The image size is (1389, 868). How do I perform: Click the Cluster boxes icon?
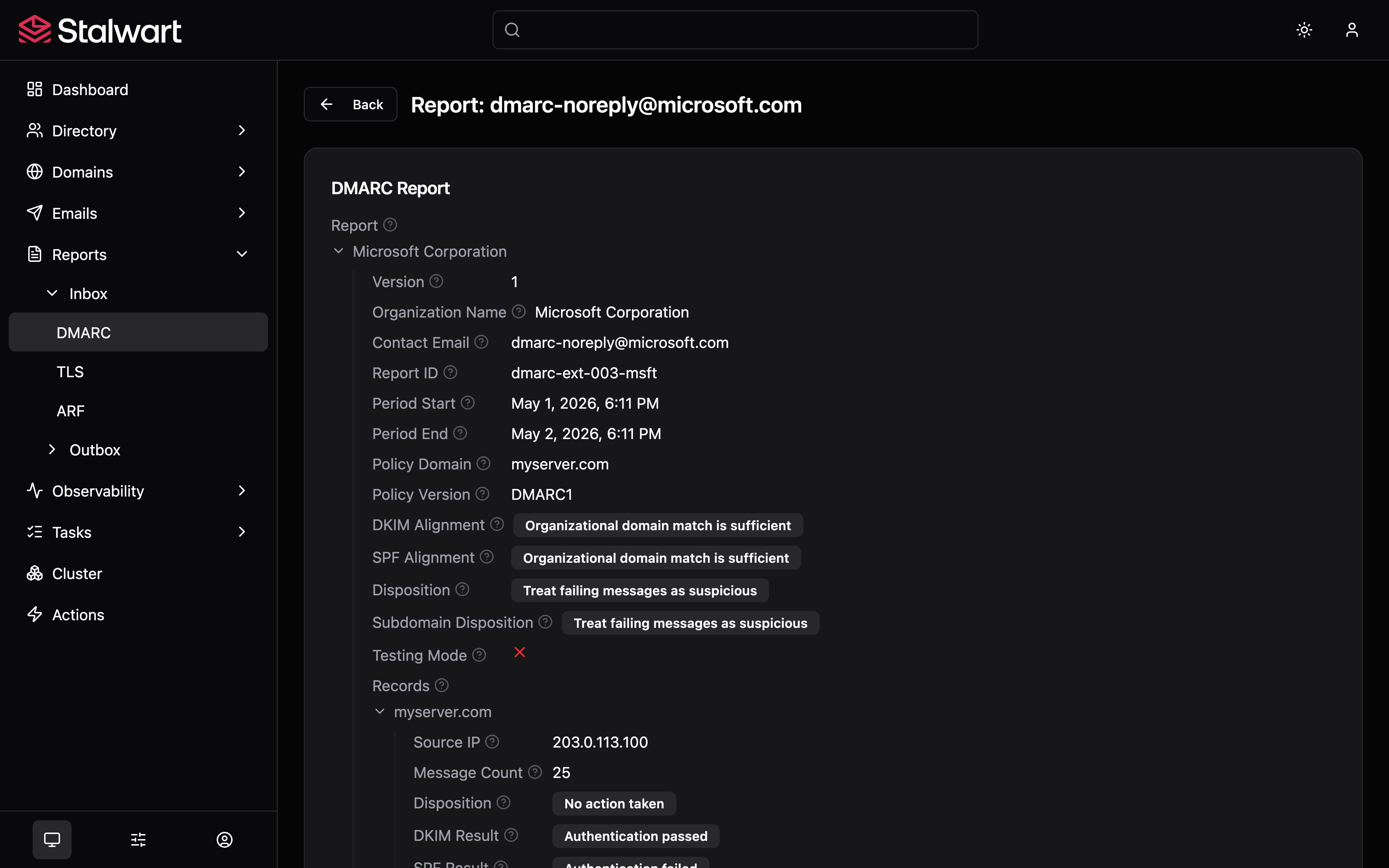tap(34, 574)
